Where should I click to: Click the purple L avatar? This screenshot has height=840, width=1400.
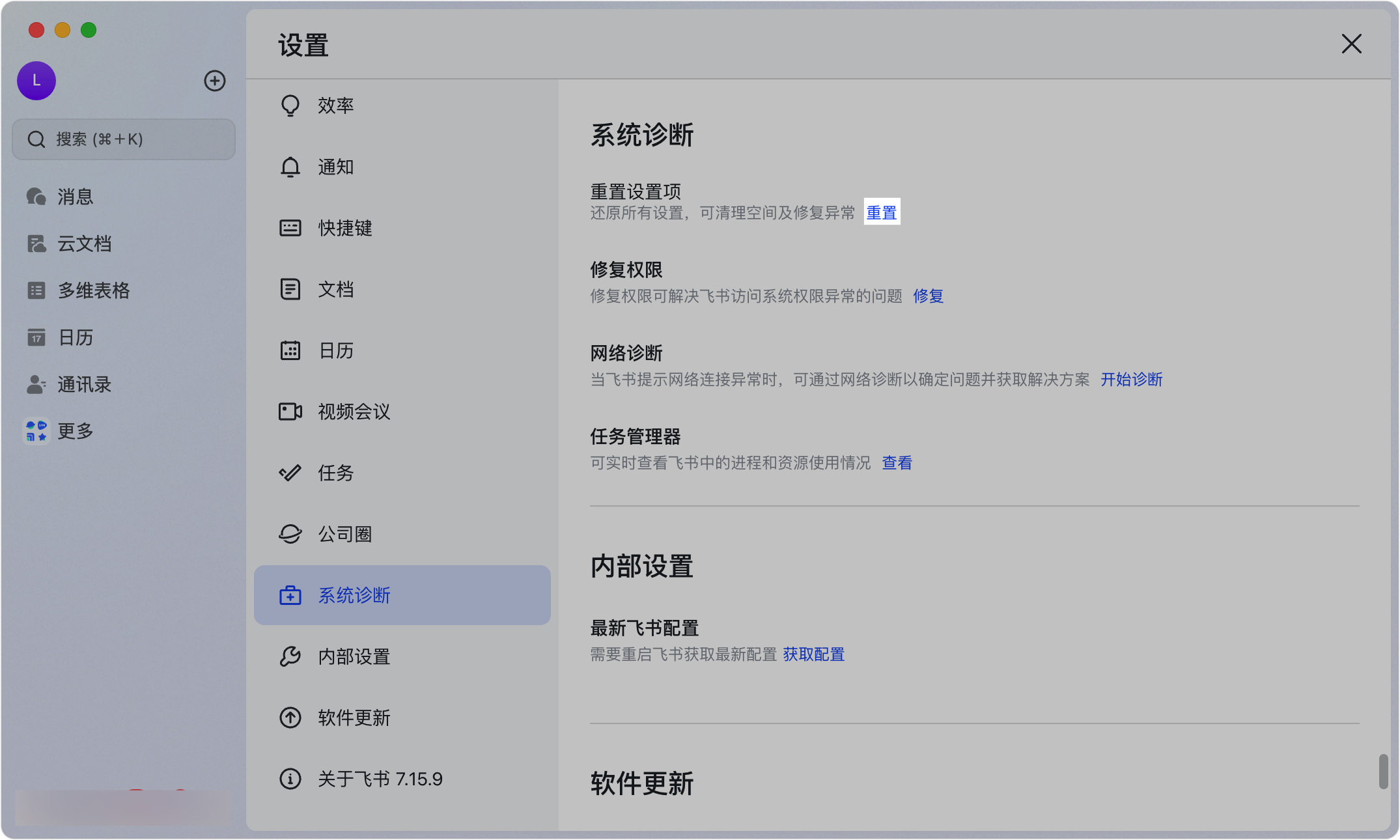tap(36, 80)
